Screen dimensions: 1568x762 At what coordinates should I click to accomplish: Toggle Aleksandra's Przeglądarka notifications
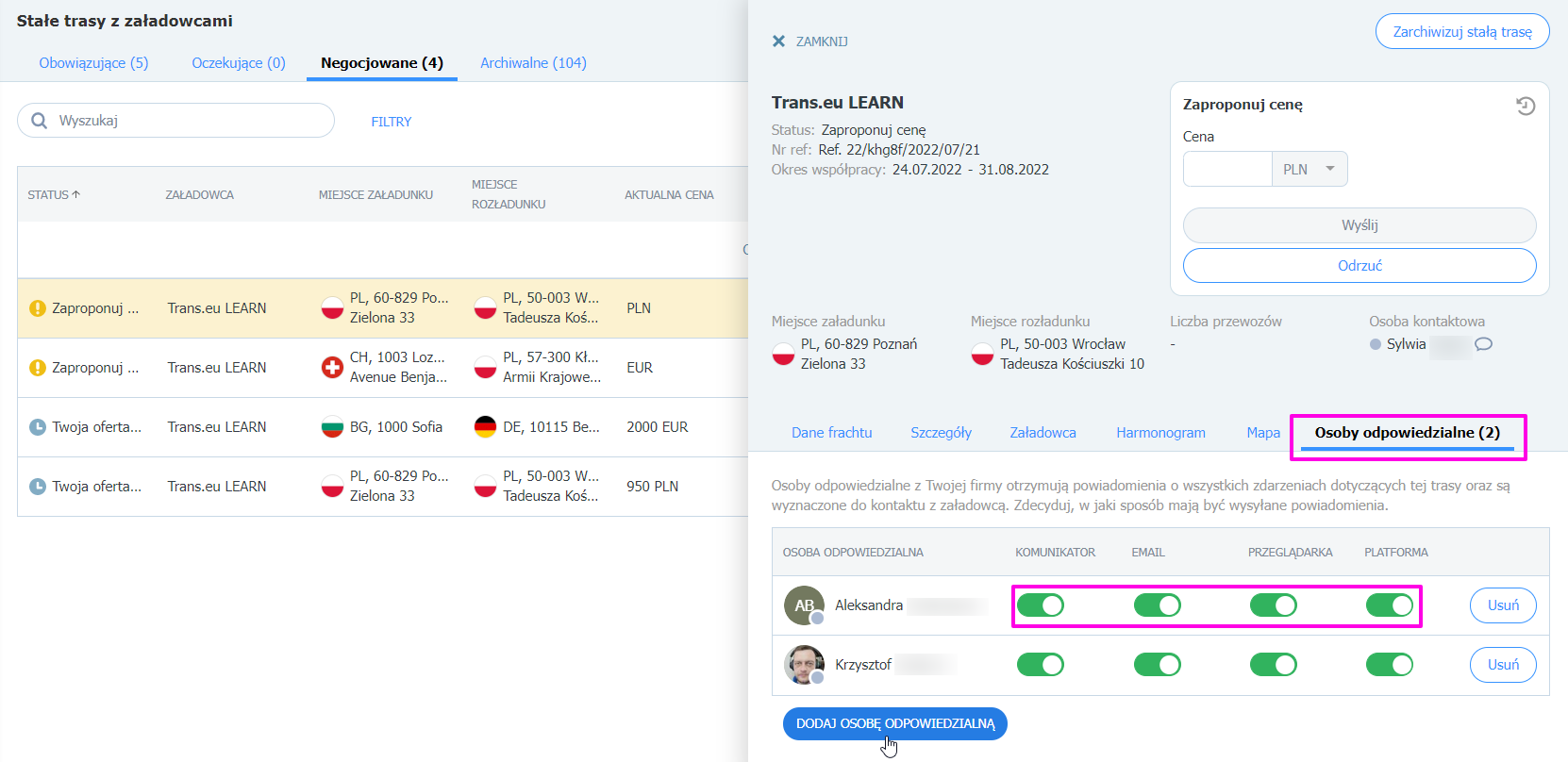pyautogui.click(x=1274, y=605)
